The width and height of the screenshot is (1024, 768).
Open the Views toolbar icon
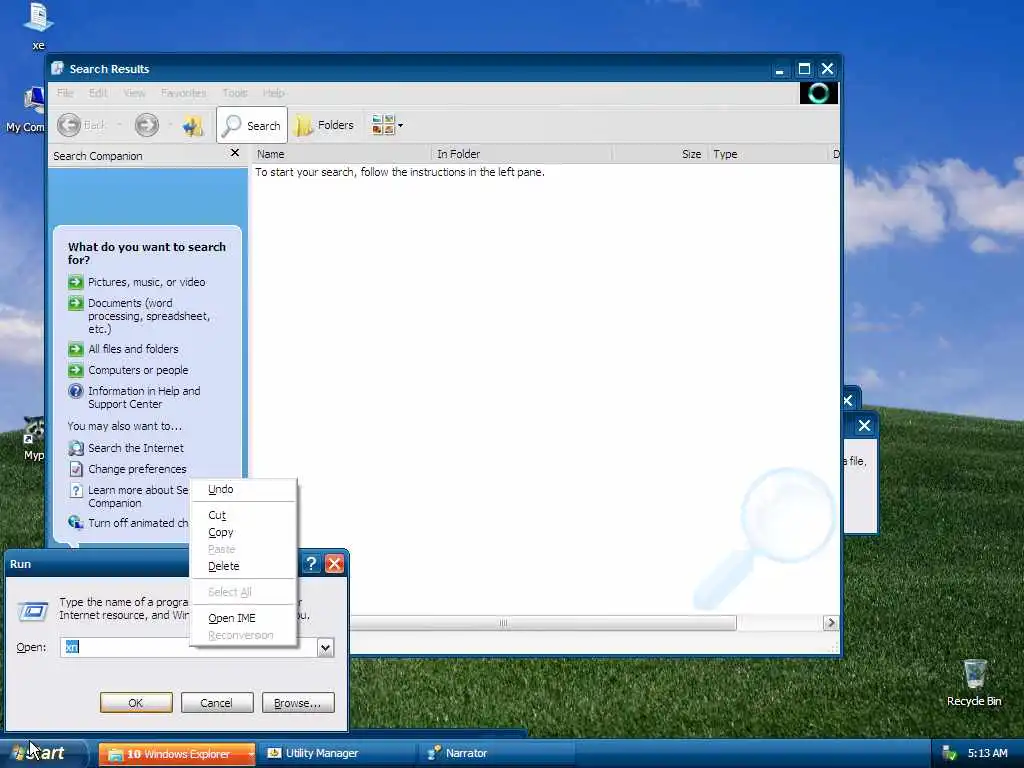[383, 125]
